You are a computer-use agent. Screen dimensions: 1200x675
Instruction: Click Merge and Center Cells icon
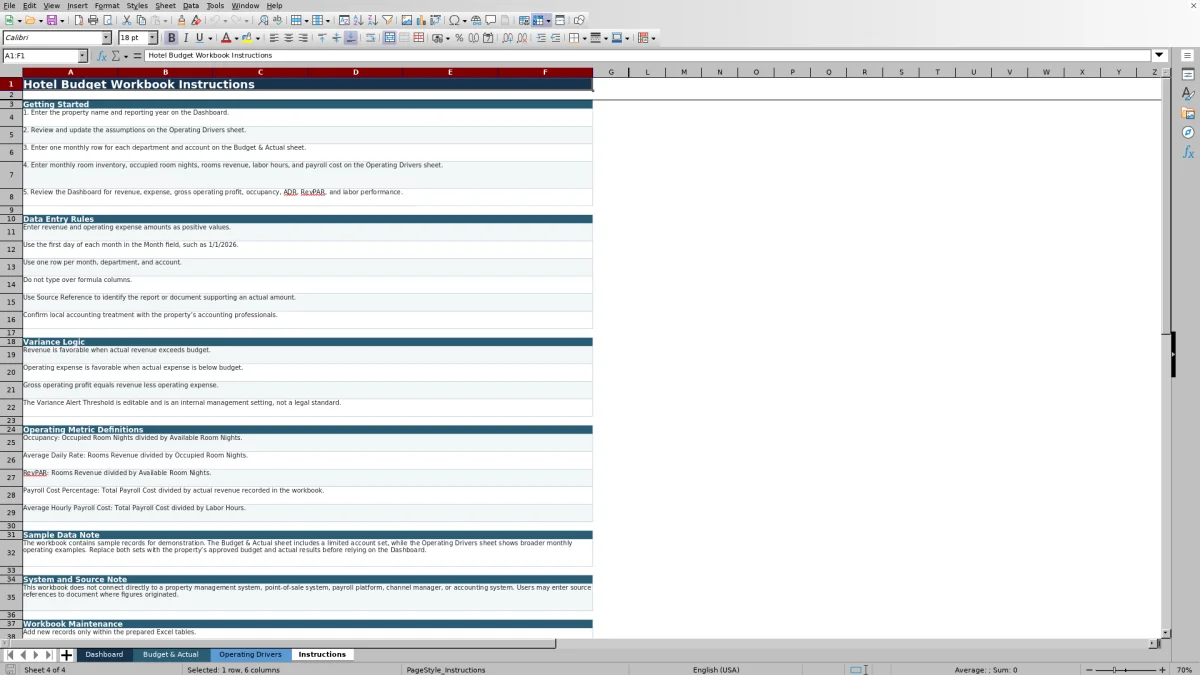[x=390, y=38]
